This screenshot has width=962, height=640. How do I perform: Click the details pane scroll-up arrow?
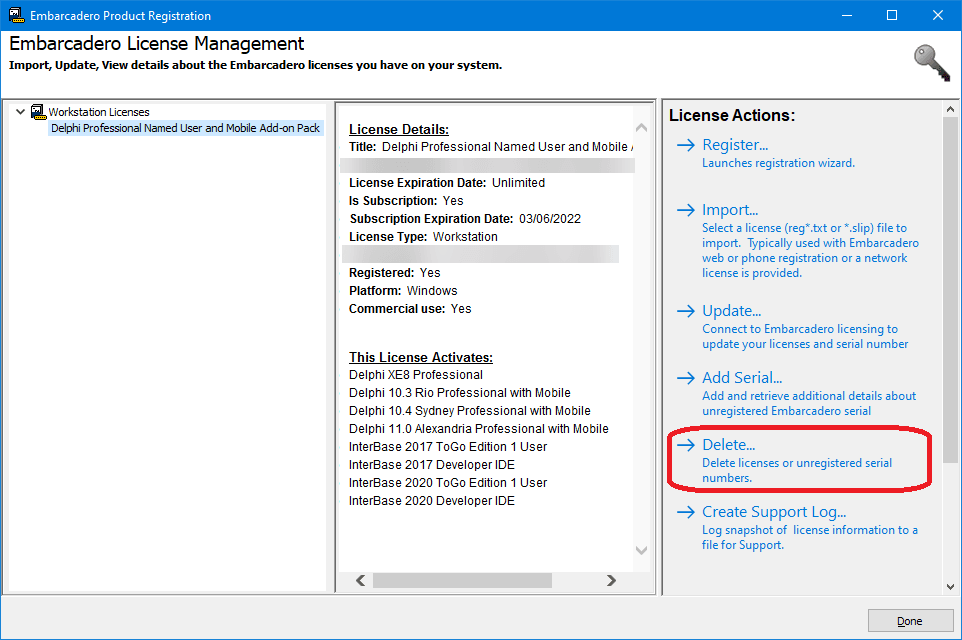(641, 128)
